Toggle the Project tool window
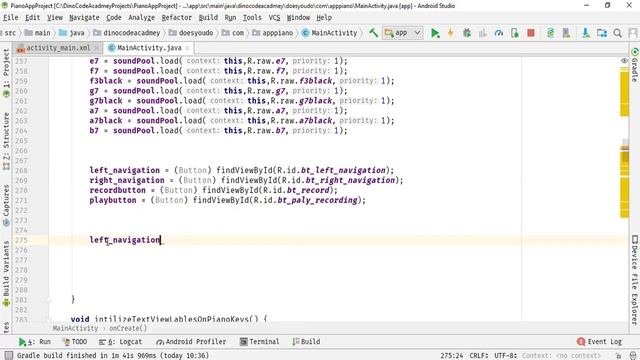 click(x=6, y=73)
